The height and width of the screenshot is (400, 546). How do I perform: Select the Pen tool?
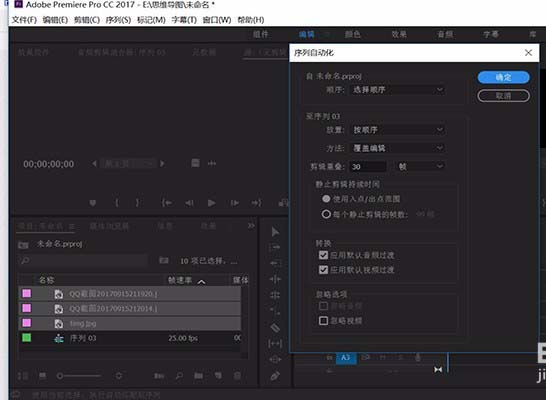click(275, 376)
